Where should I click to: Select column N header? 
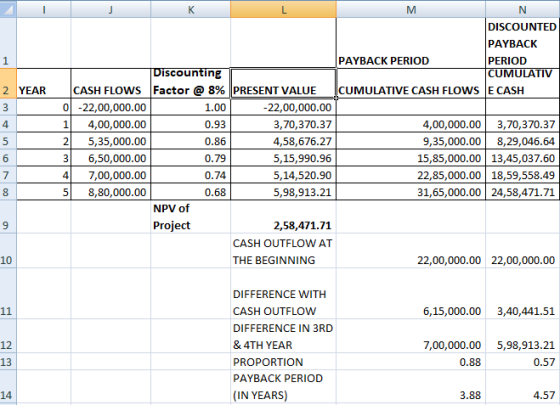(x=522, y=9)
